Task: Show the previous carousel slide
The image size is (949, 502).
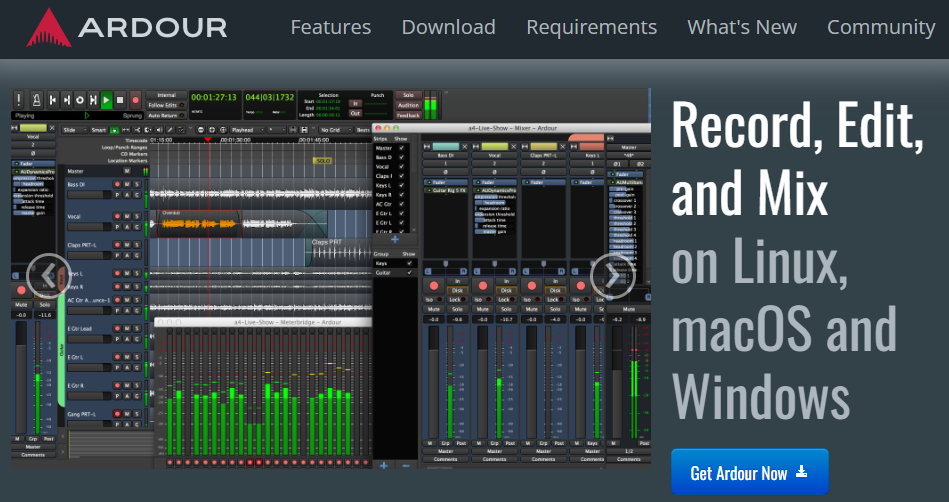Action: [49, 276]
